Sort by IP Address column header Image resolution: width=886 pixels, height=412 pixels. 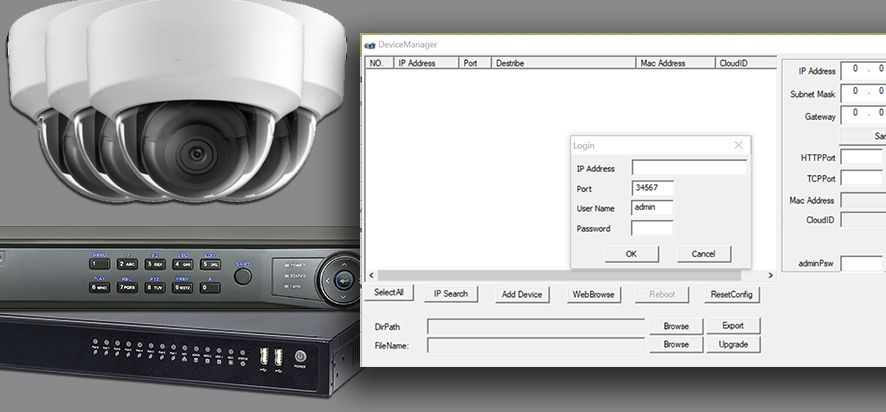[x=426, y=63]
